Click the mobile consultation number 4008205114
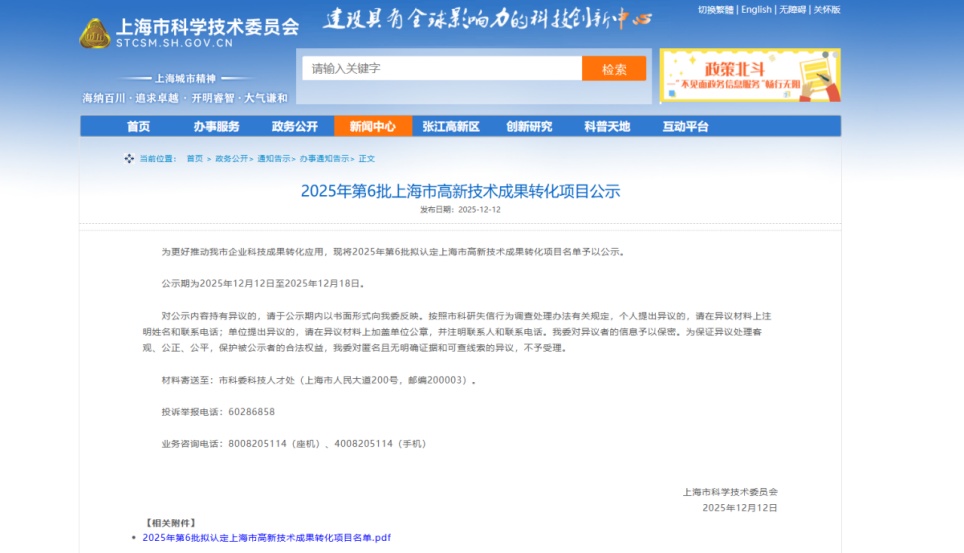The height and width of the screenshot is (553, 964). 363,444
